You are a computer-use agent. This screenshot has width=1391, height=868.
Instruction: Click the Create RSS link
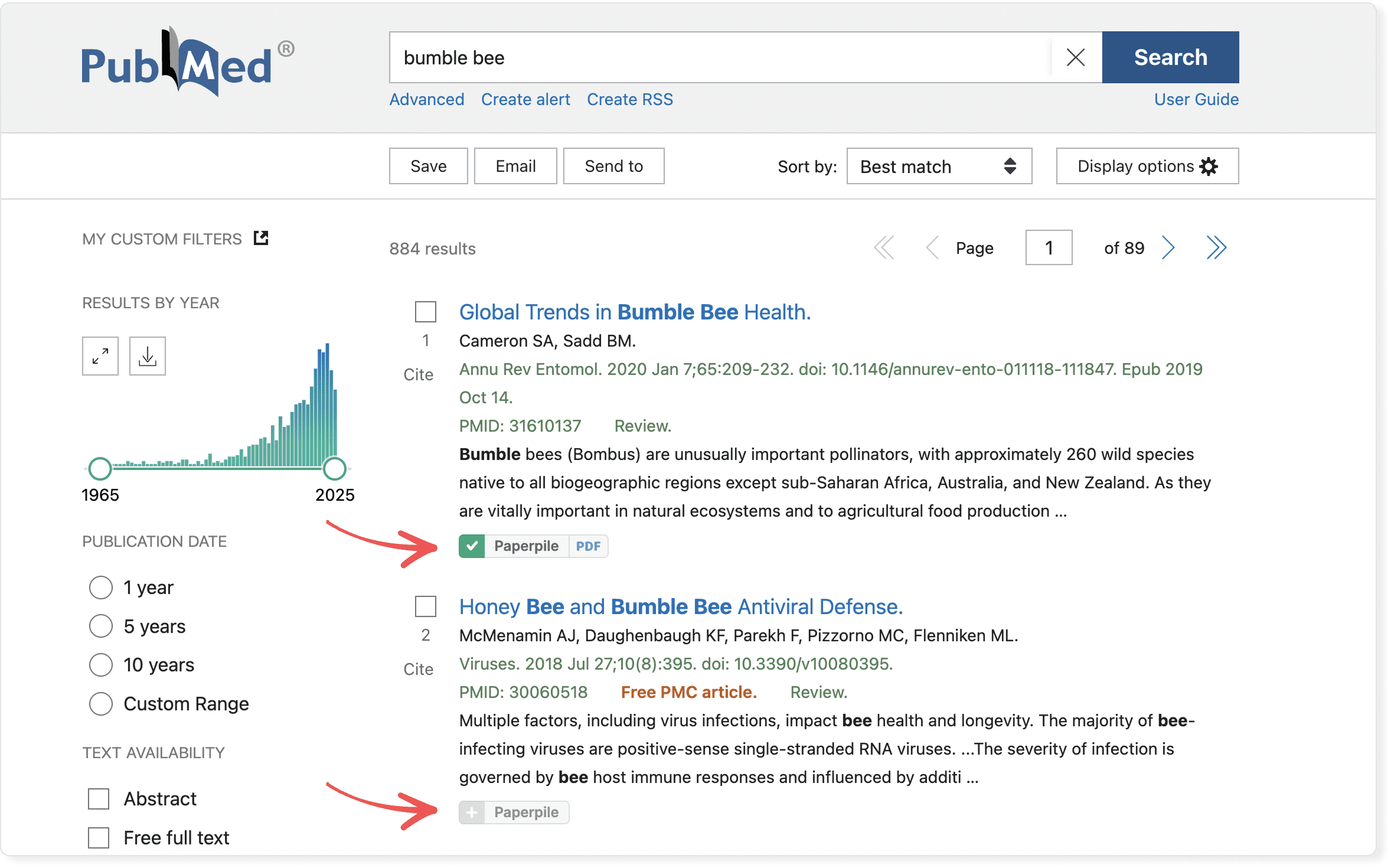tap(629, 99)
